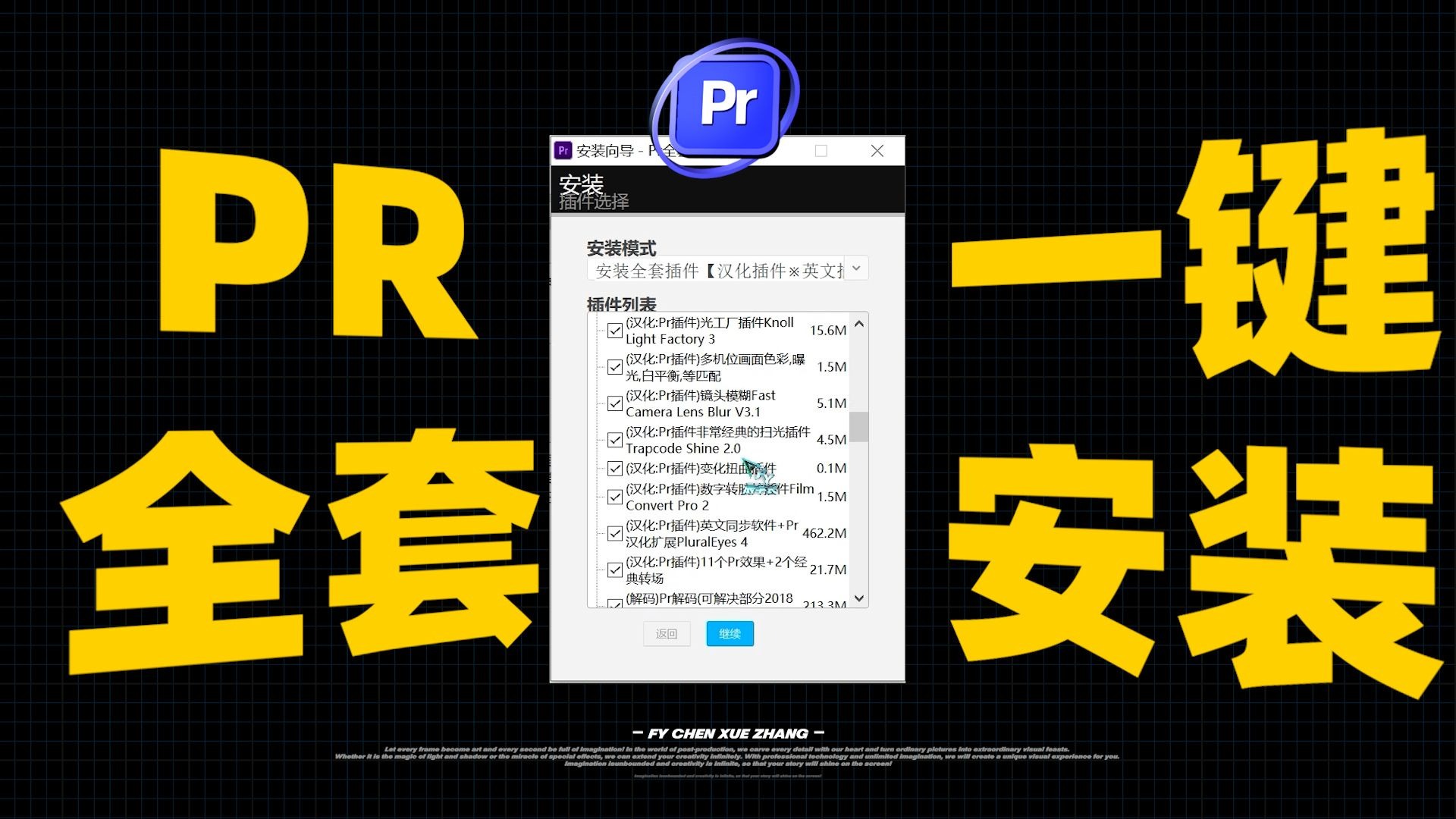Uncheck the 11 Pr effects and transitions item
The width and height of the screenshot is (1456, 819).
[x=615, y=570]
